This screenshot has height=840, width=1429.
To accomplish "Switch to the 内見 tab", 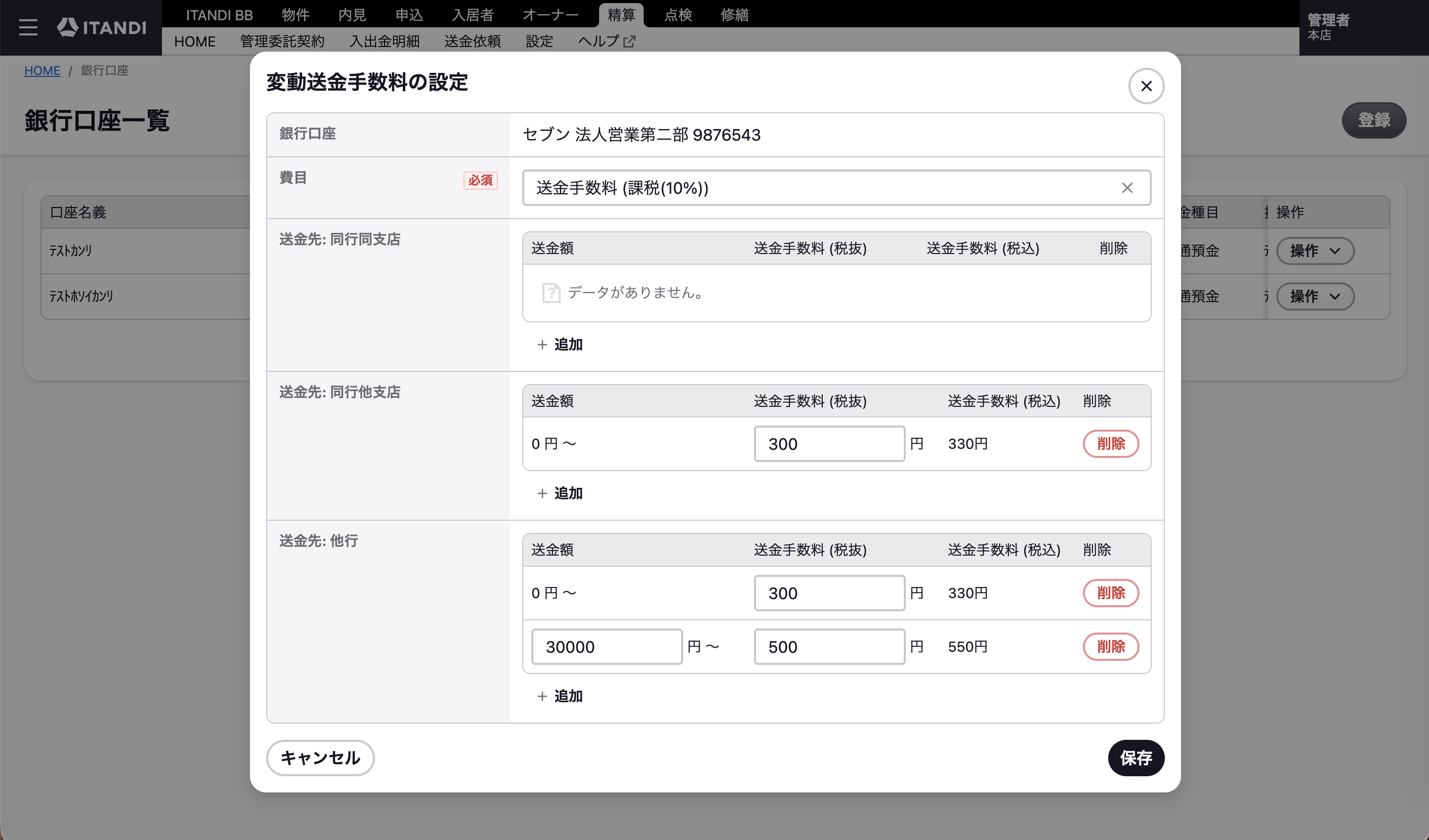I will (x=352, y=15).
